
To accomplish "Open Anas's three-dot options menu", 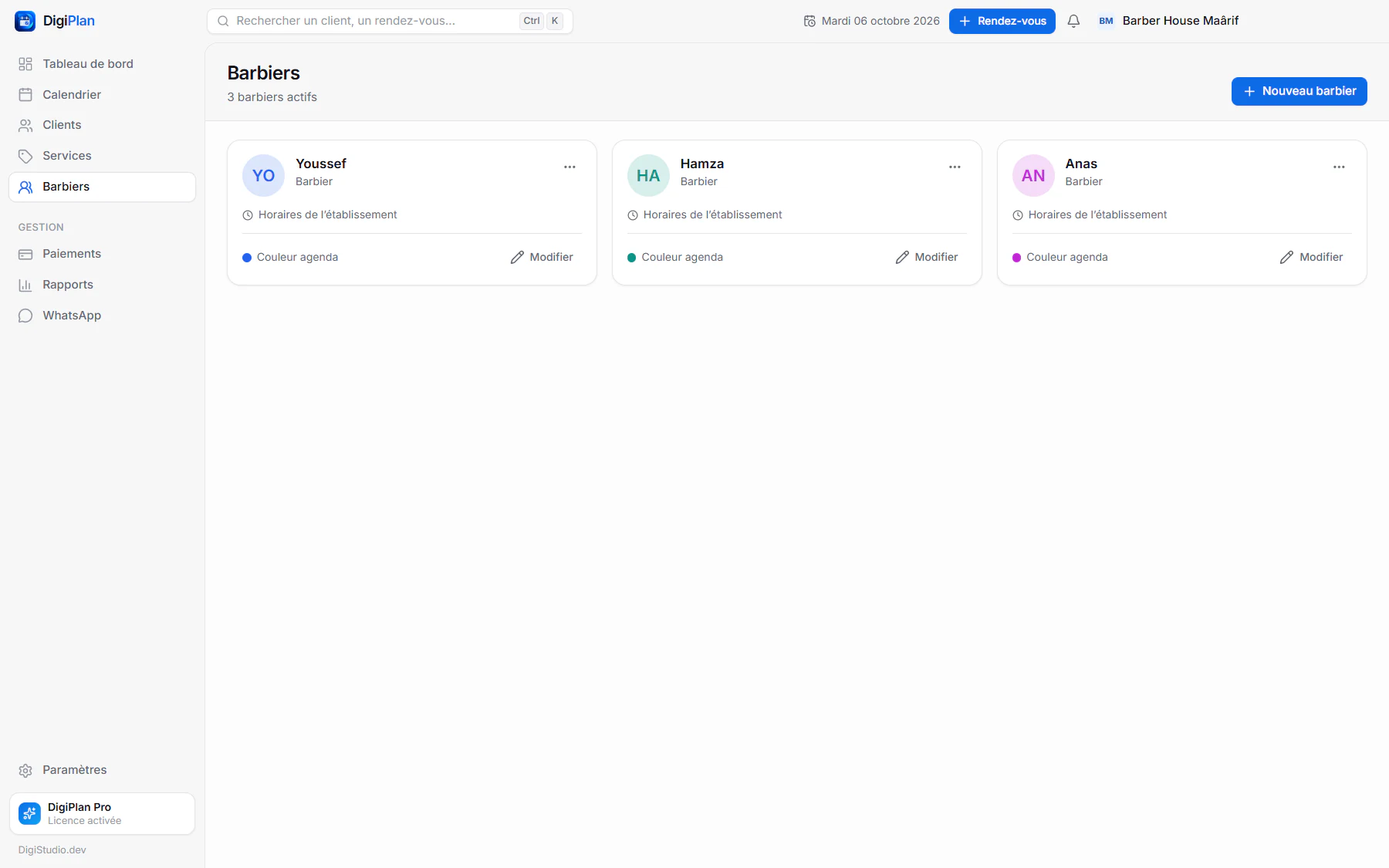I will [1339, 167].
